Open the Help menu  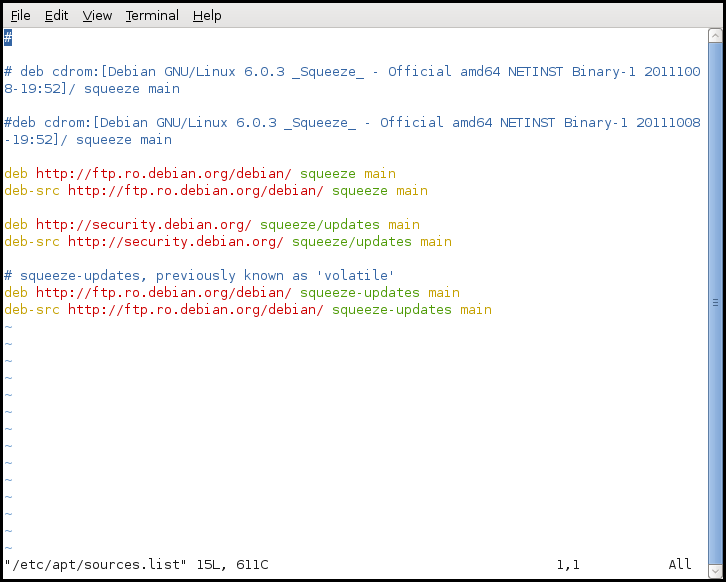(207, 16)
